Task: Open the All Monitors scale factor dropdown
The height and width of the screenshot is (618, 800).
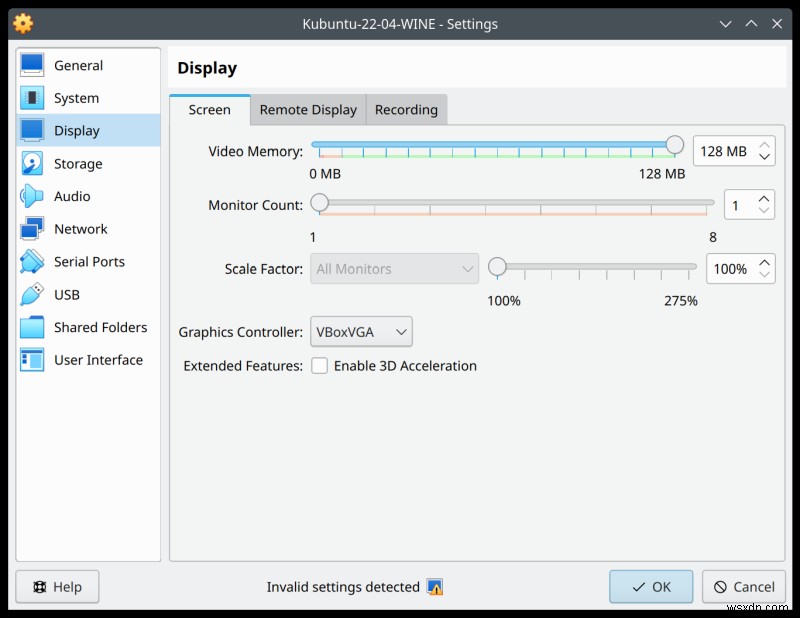Action: [394, 268]
